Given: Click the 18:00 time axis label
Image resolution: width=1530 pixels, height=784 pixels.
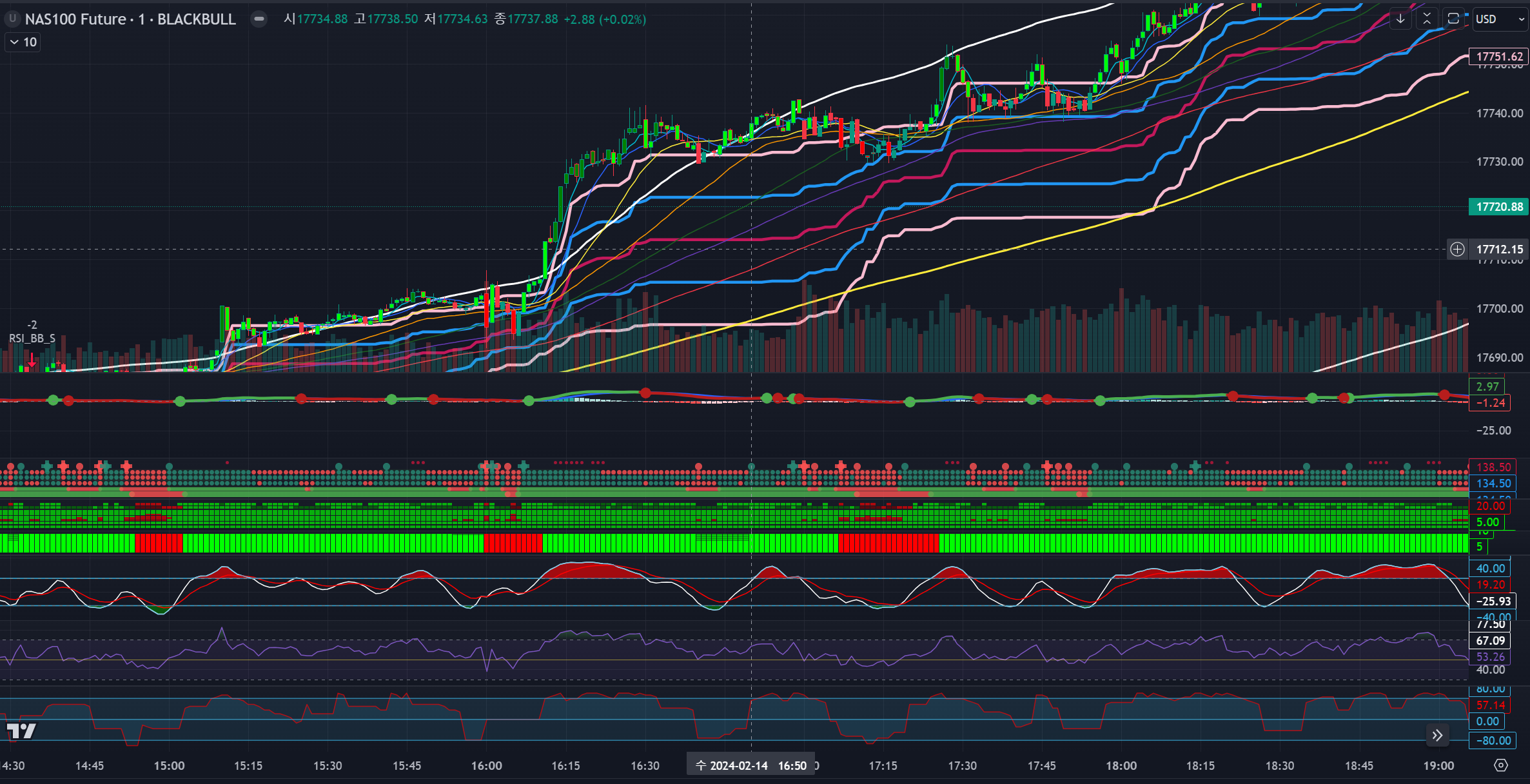Looking at the screenshot, I should pos(1121,765).
